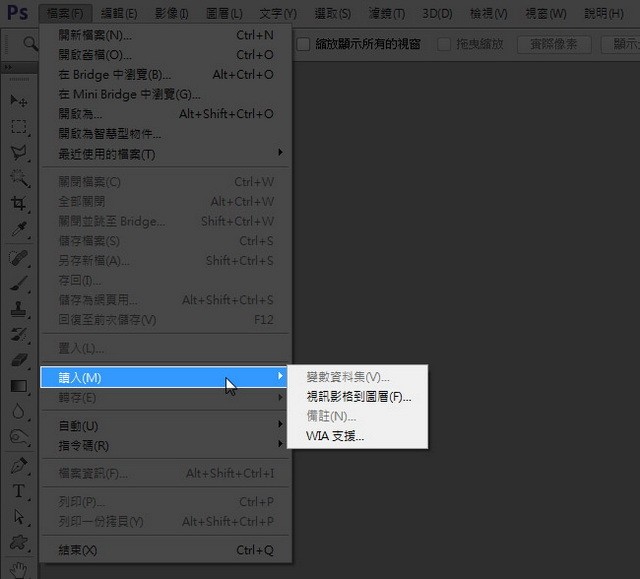Select the Hand tool
Viewport: 640px width, 579px height.
point(19,570)
